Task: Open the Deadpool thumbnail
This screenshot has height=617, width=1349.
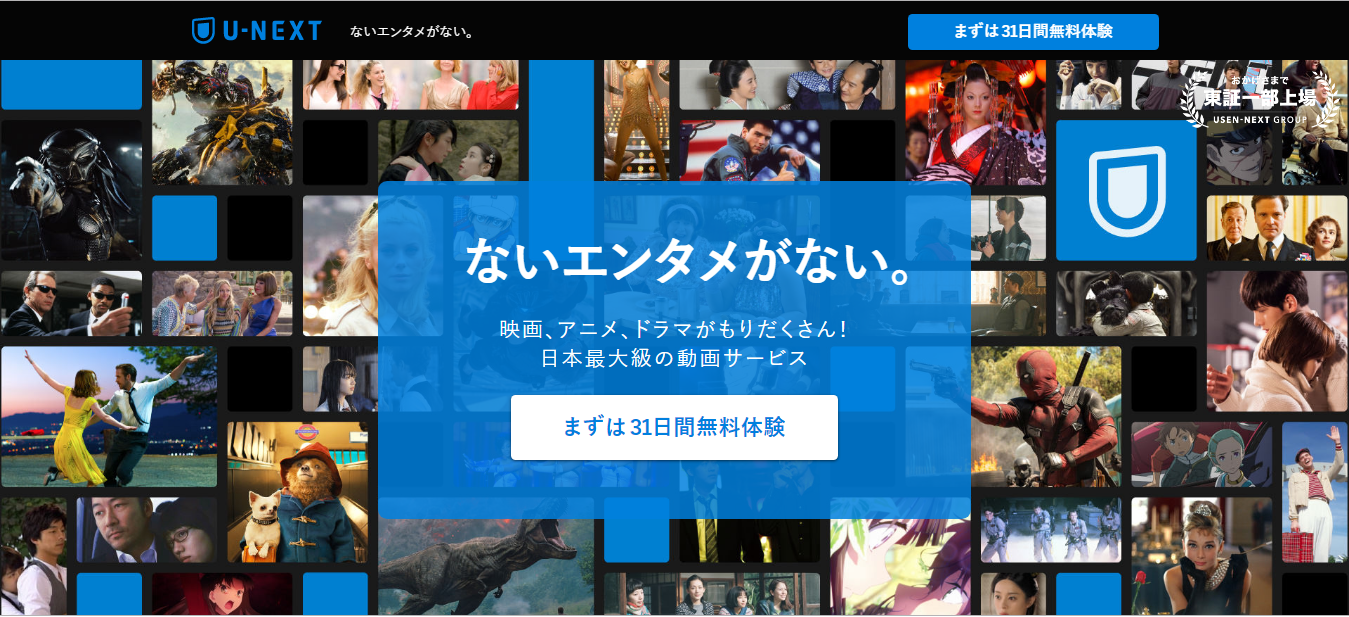Action: [x=1046, y=417]
